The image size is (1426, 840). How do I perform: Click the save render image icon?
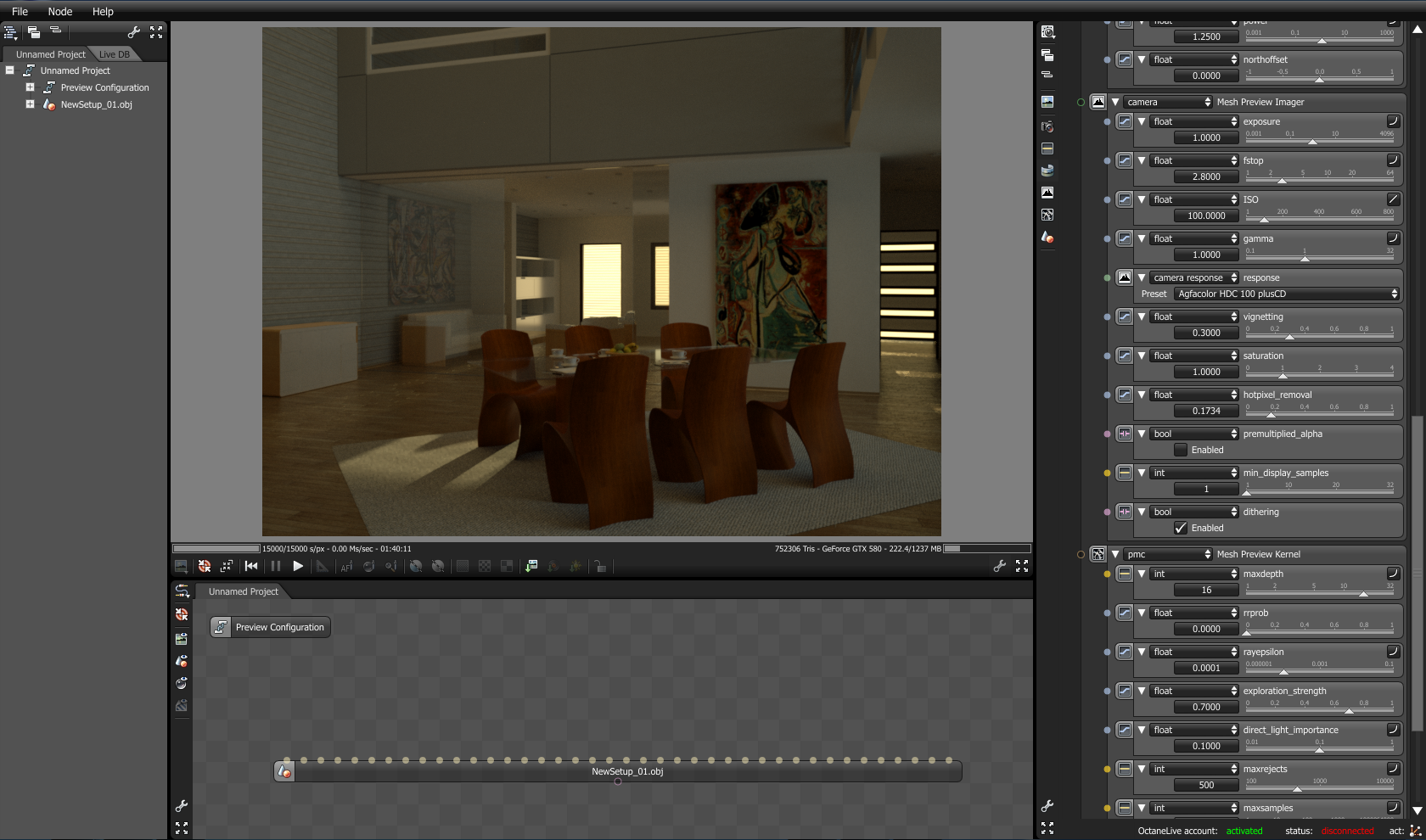coord(181,566)
